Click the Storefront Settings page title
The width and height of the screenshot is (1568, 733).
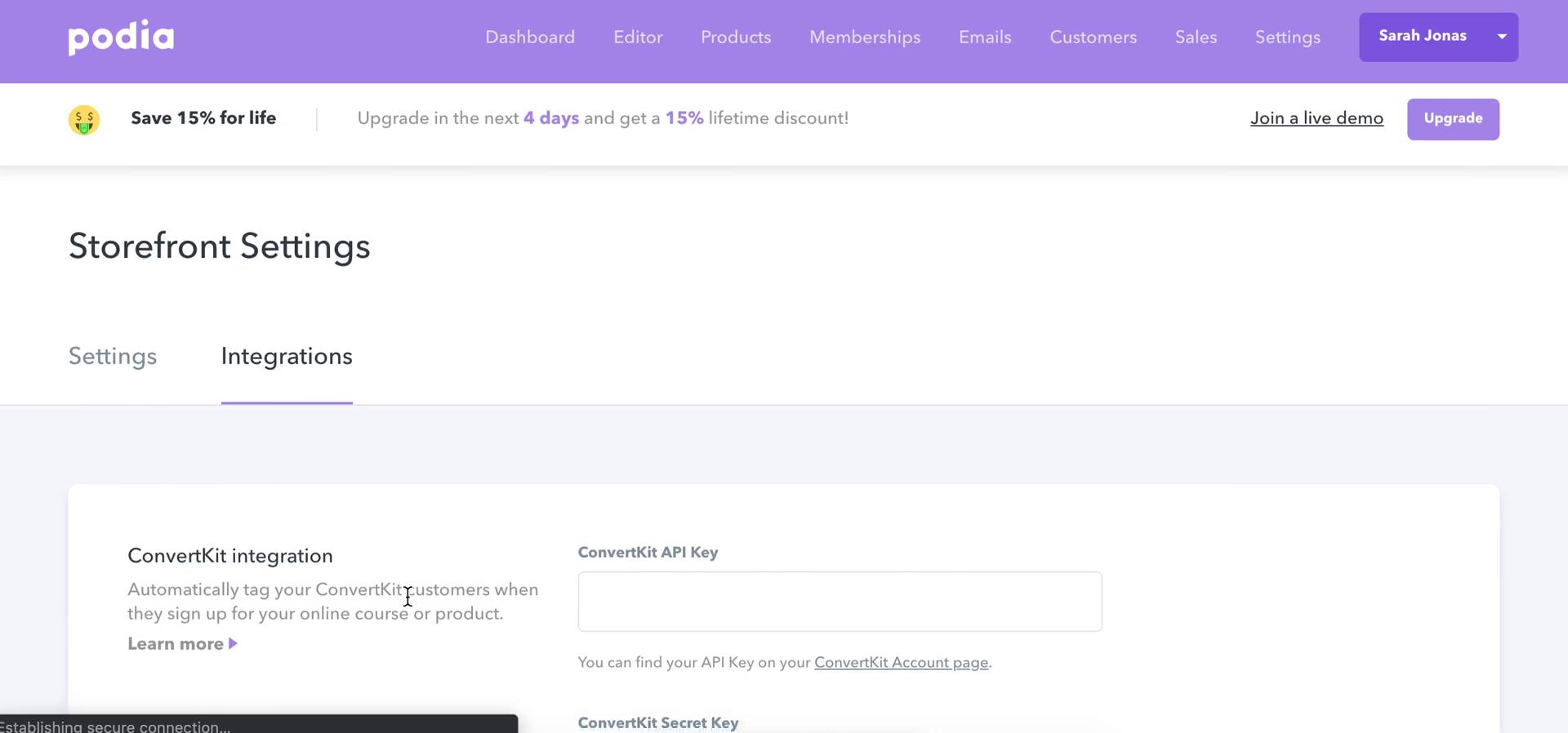[220, 247]
